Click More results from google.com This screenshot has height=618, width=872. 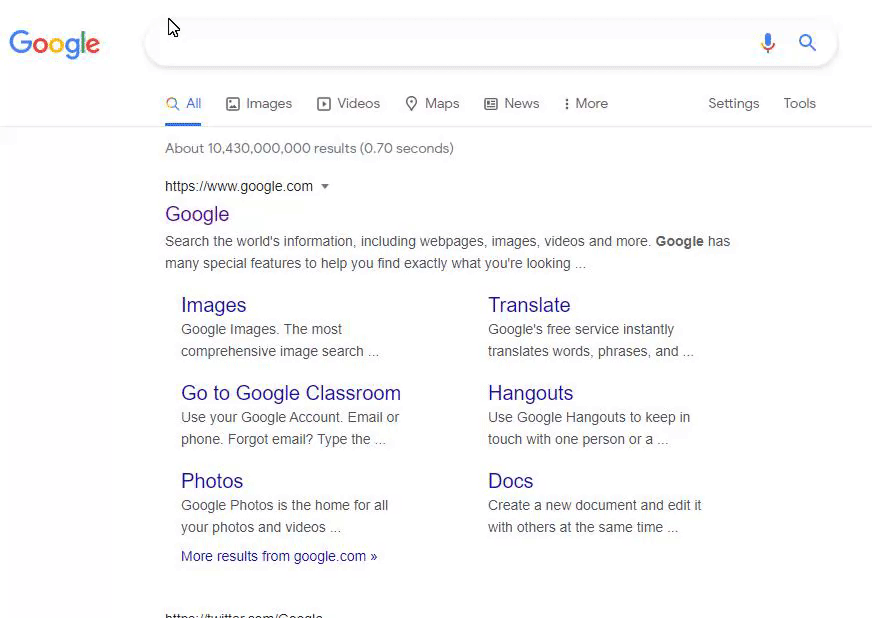(278, 556)
